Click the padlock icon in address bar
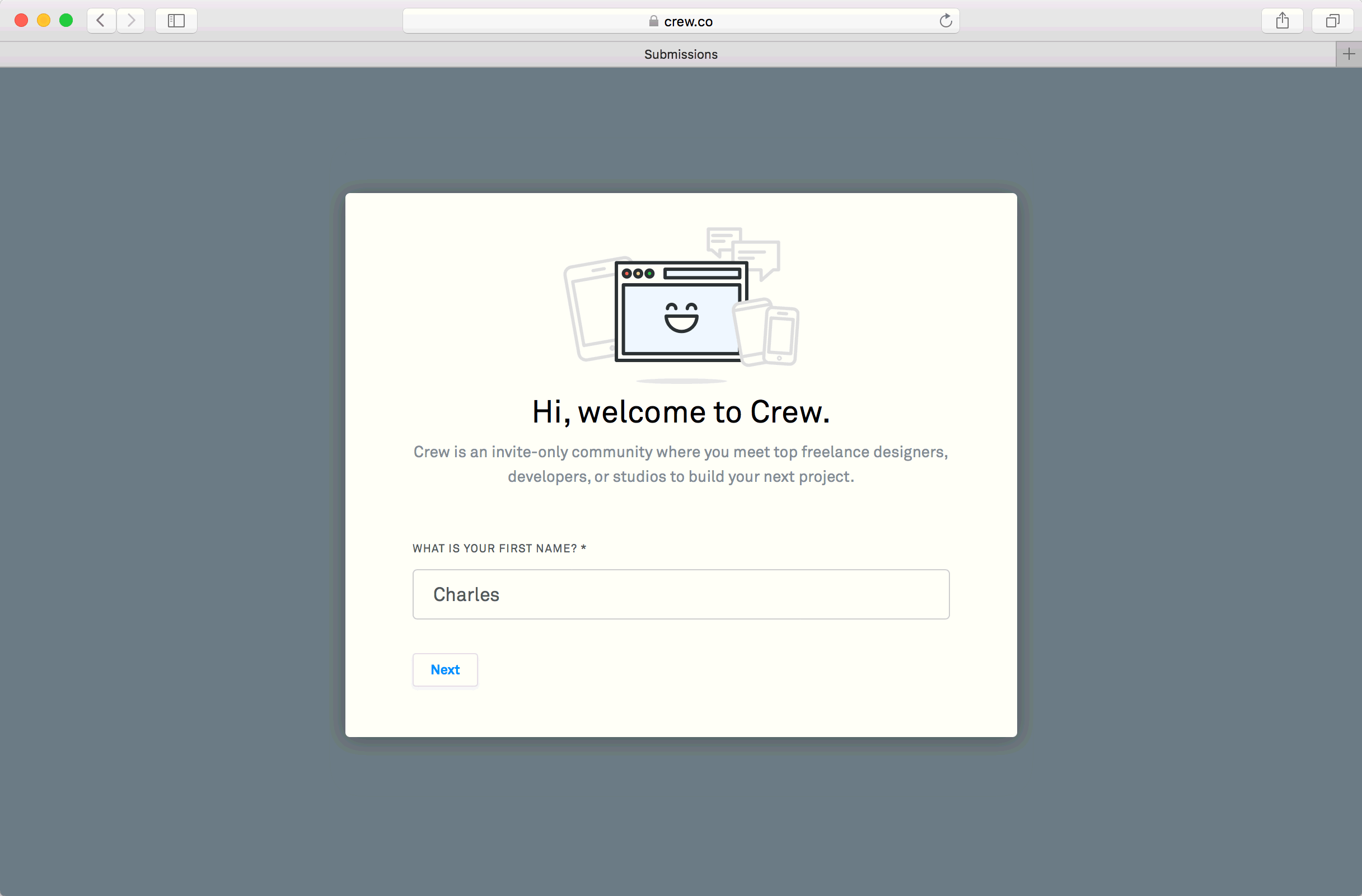 653,21
